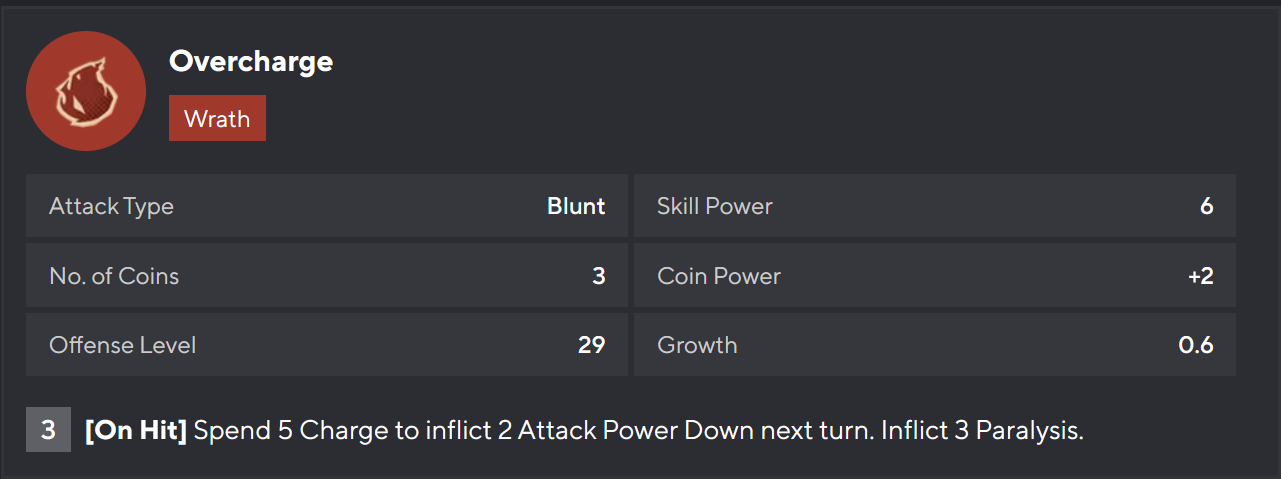Click the Wrath affinity tag
Viewport: 1281px width, 479px height.
click(x=217, y=118)
